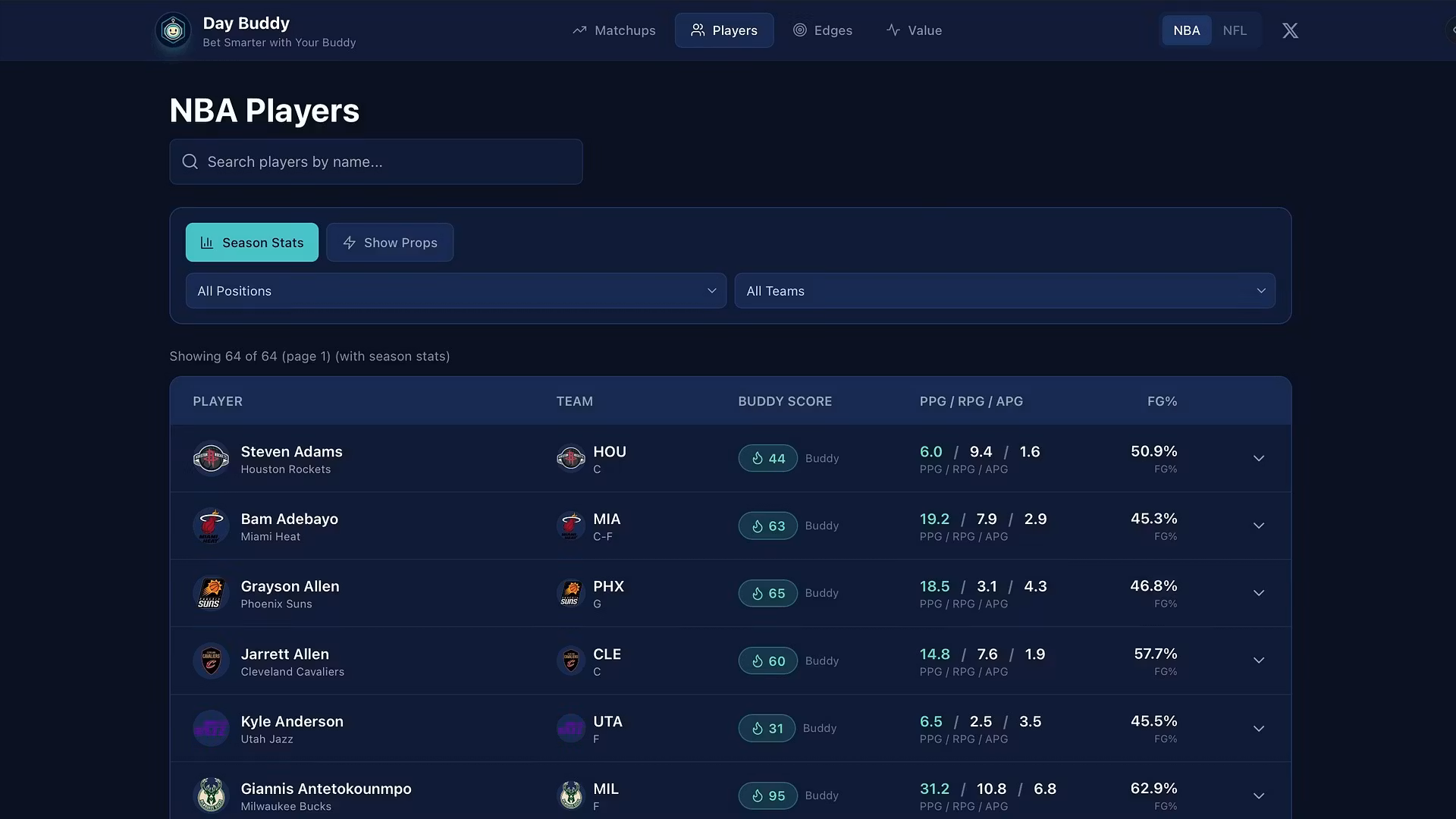Image resolution: width=1456 pixels, height=819 pixels.
Task: Click the flame Buddy Score 95 badge
Action: pos(767,795)
